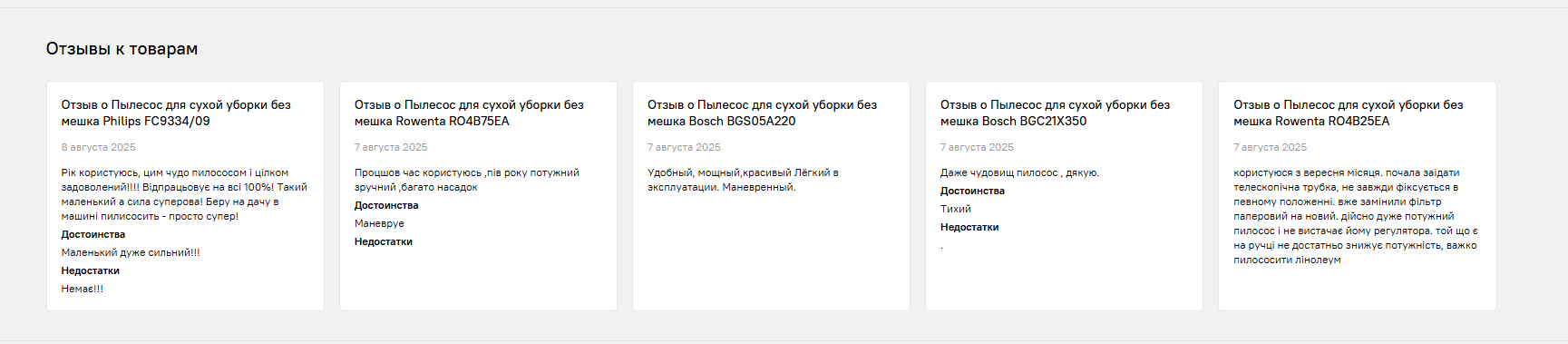The image size is (1568, 344).
Task: Click Недостатки label in Philips review card
Action: click(x=90, y=270)
